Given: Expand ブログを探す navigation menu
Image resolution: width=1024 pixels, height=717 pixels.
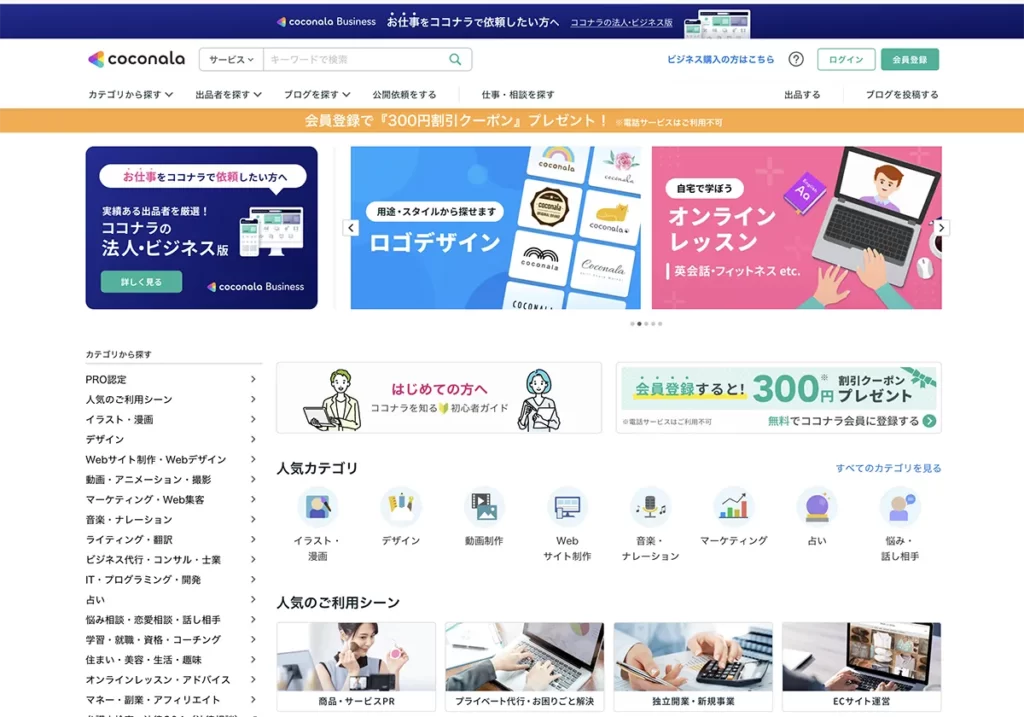Looking at the screenshot, I should (x=317, y=95).
